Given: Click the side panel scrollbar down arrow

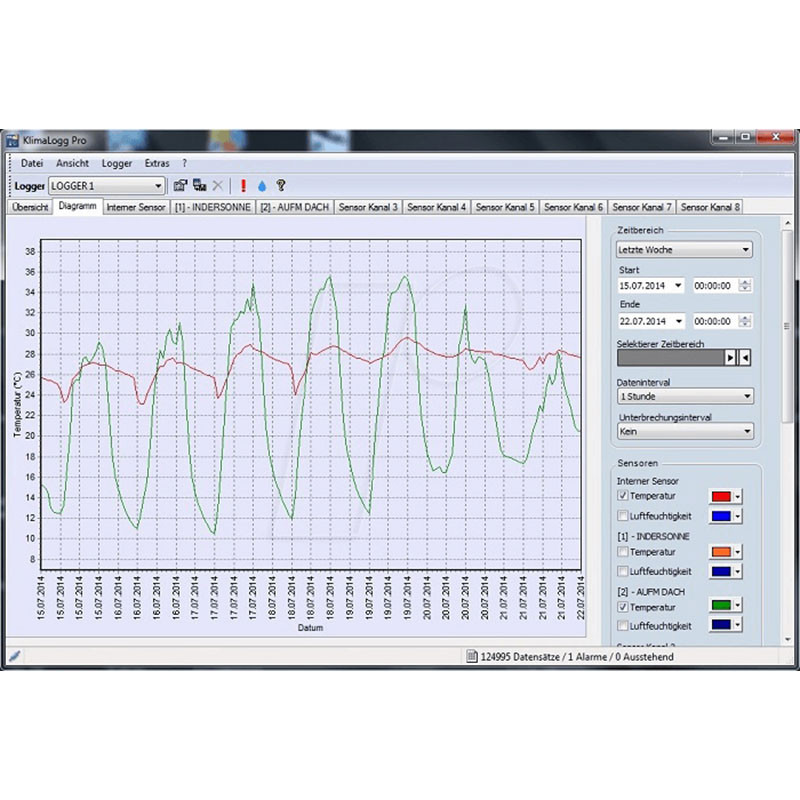Looking at the screenshot, I should pos(788,639).
